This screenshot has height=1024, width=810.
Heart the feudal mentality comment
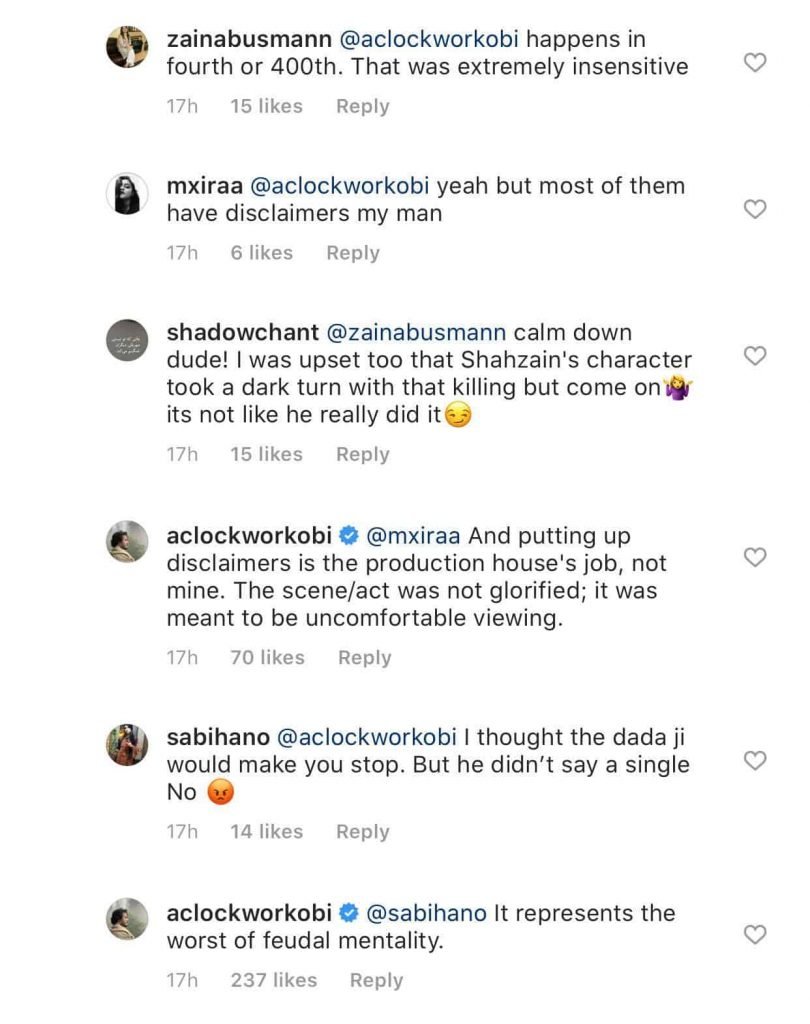click(x=756, y=935)
